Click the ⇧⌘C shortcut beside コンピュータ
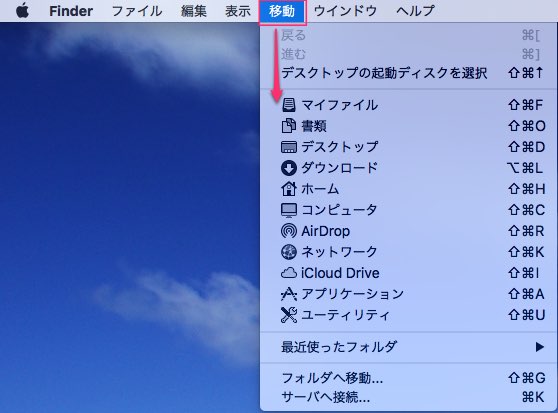Viewport: 558px width, 413px height. point(527,210)
